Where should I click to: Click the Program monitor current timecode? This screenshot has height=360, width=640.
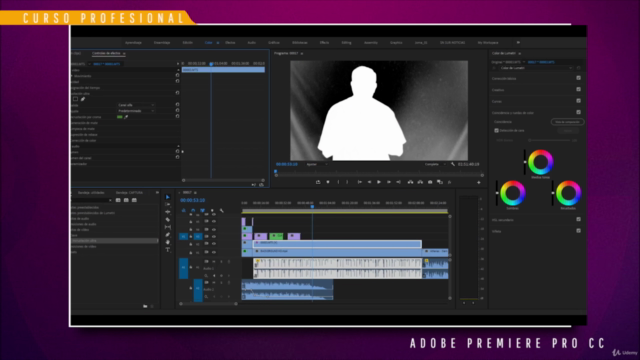click(287, 164)
